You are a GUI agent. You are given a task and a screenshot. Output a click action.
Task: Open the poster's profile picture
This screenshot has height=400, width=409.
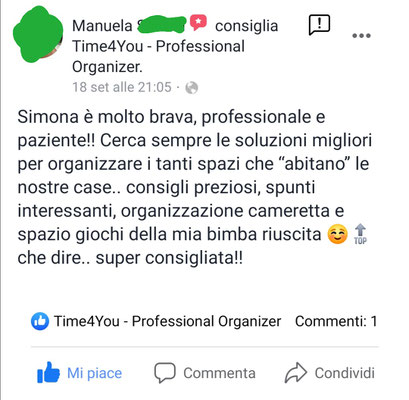point(38,34)
